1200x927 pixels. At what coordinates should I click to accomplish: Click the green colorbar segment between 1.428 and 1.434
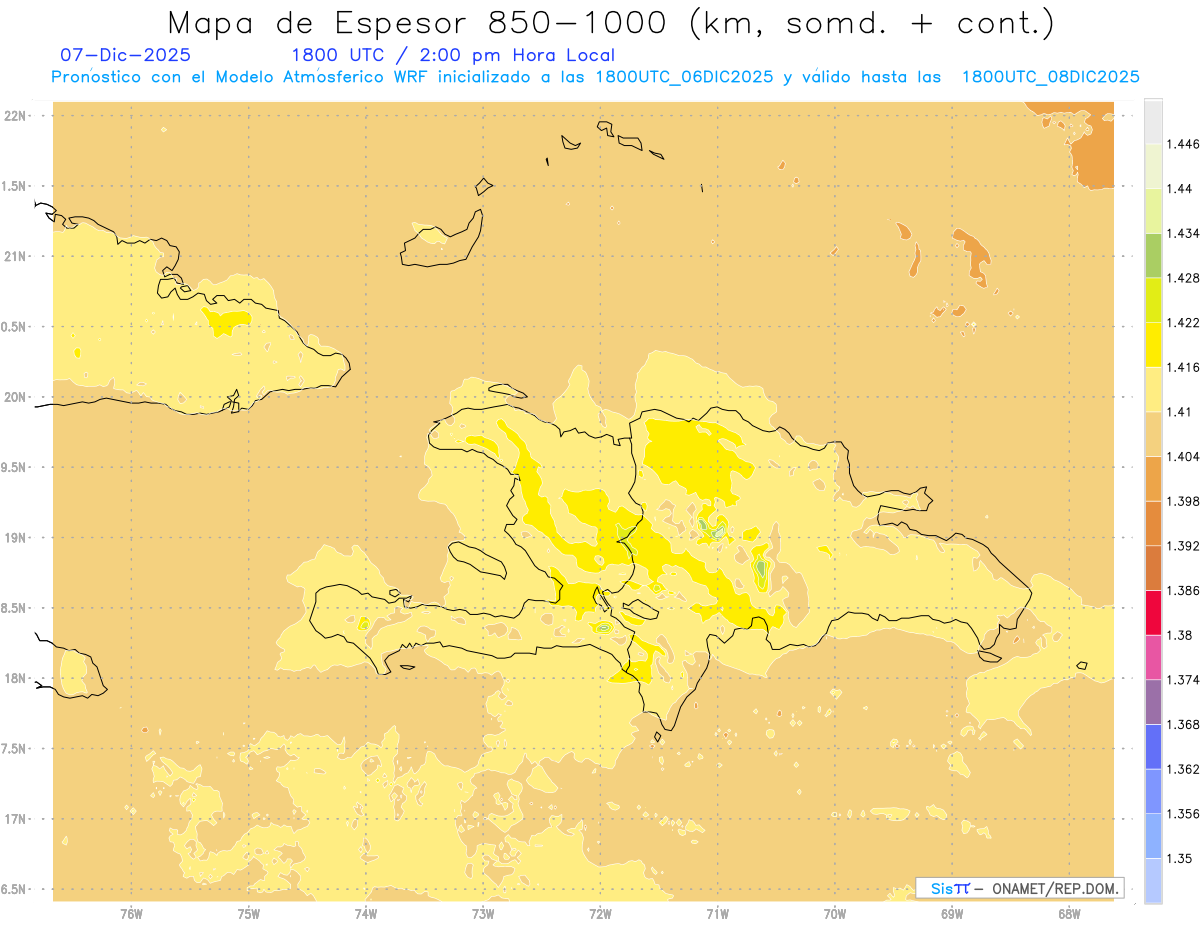point(1153,255)
